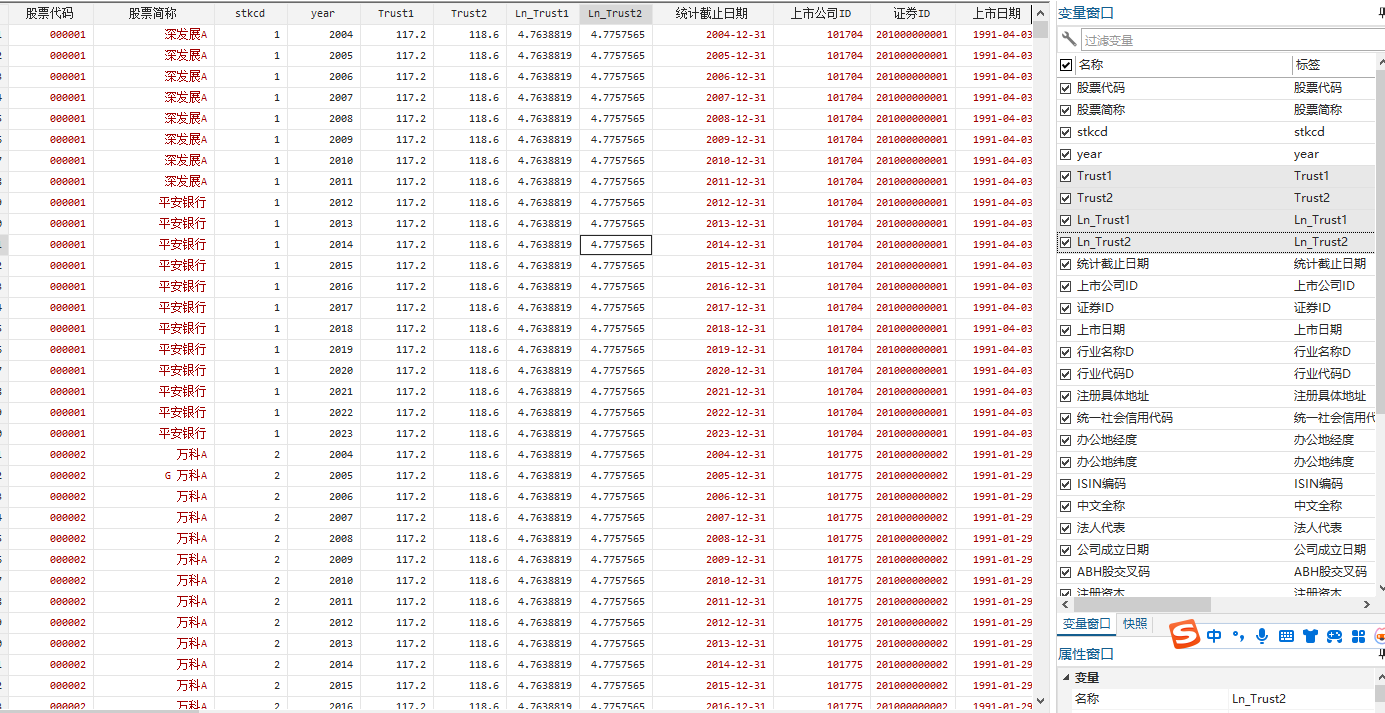Click the 证券ID column header
The image size is (1385, 713).
[912, 13]
